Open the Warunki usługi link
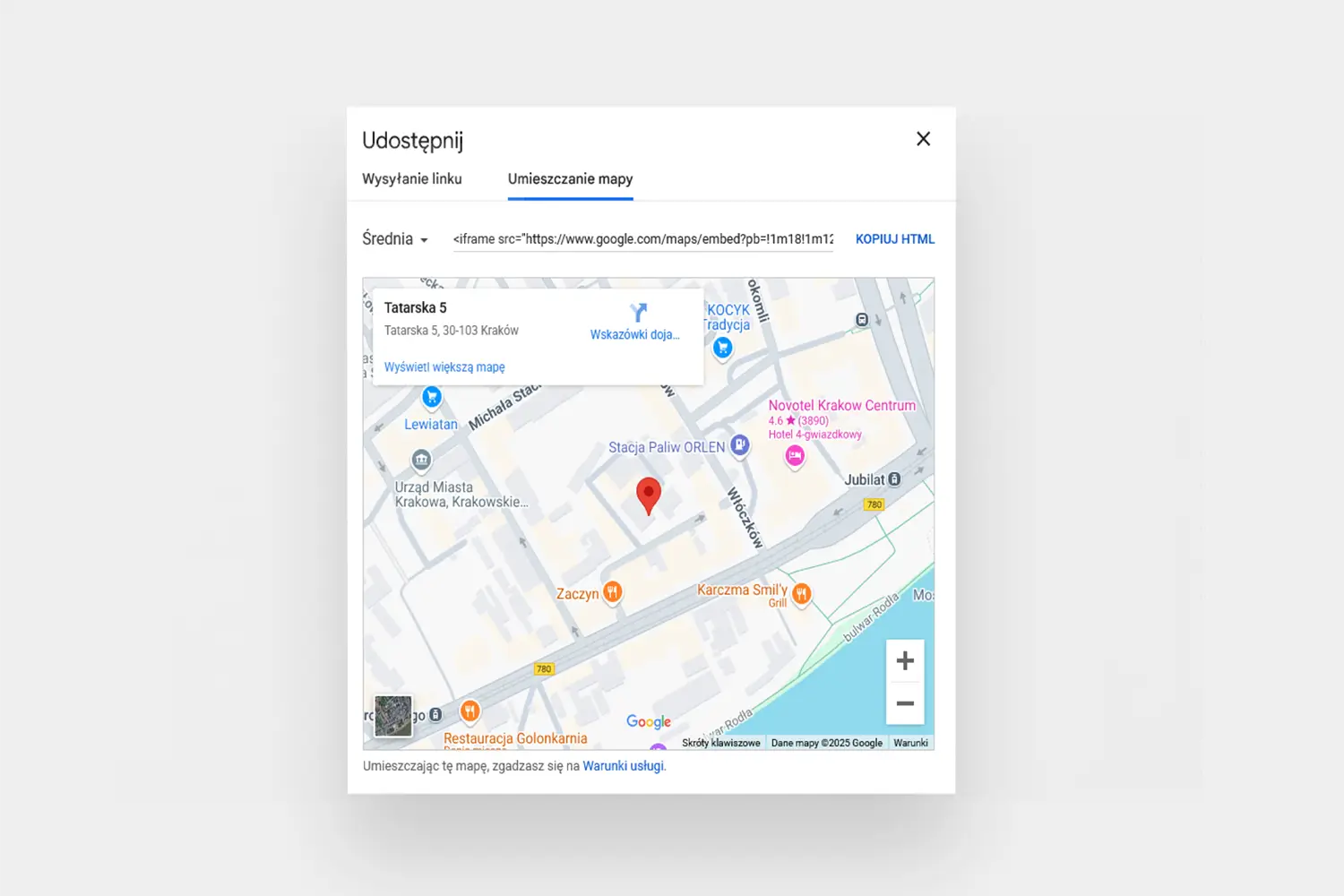Screen dimensions: 1344x896 coord(624,766)
